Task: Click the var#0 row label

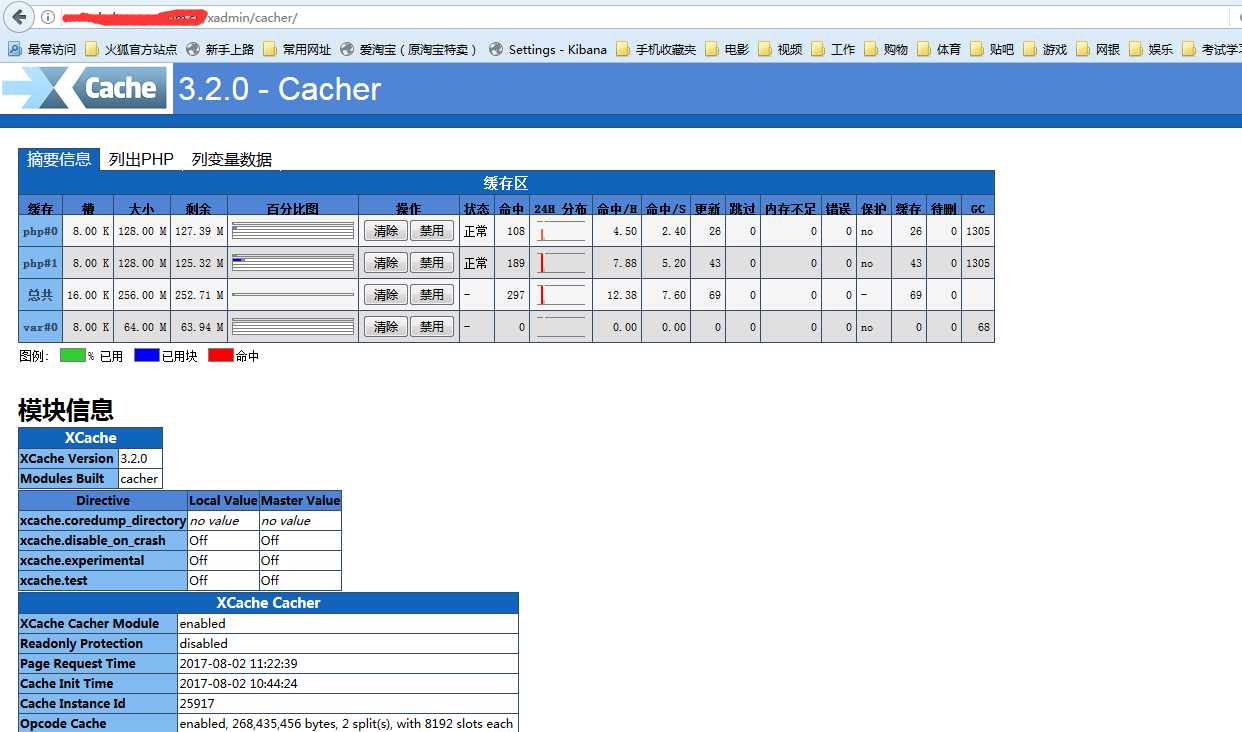Action: 41,327
